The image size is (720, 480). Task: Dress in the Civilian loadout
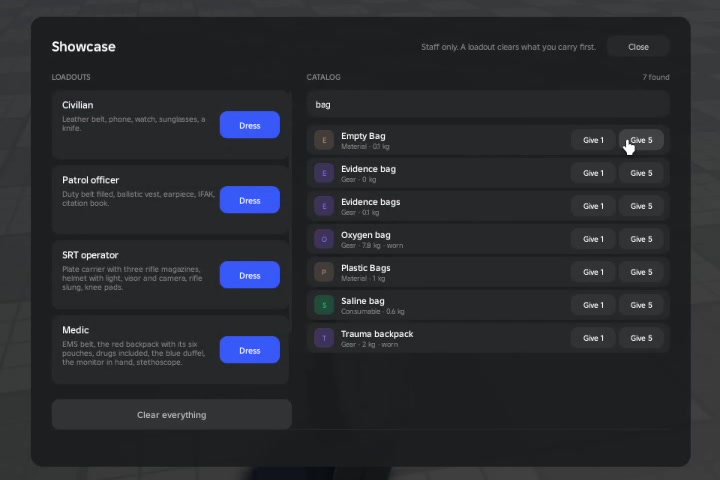coord(250,125)
